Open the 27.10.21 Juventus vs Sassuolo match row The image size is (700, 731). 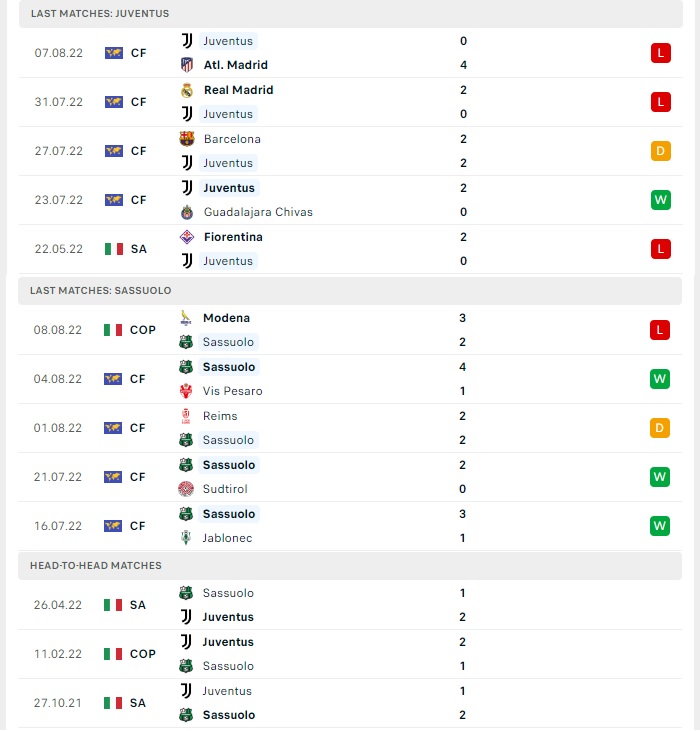[x=350, y=703]
